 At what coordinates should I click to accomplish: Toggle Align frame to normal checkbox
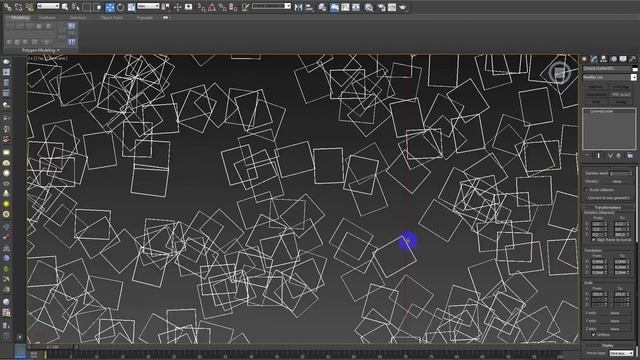tap(593, 240)
